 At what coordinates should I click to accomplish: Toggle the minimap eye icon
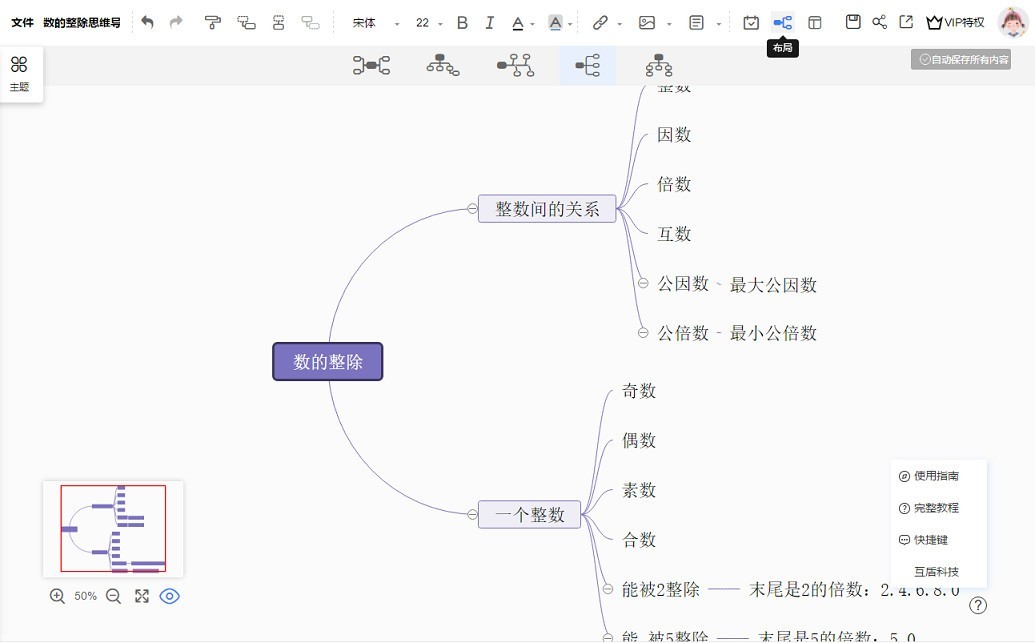point(170,596)
